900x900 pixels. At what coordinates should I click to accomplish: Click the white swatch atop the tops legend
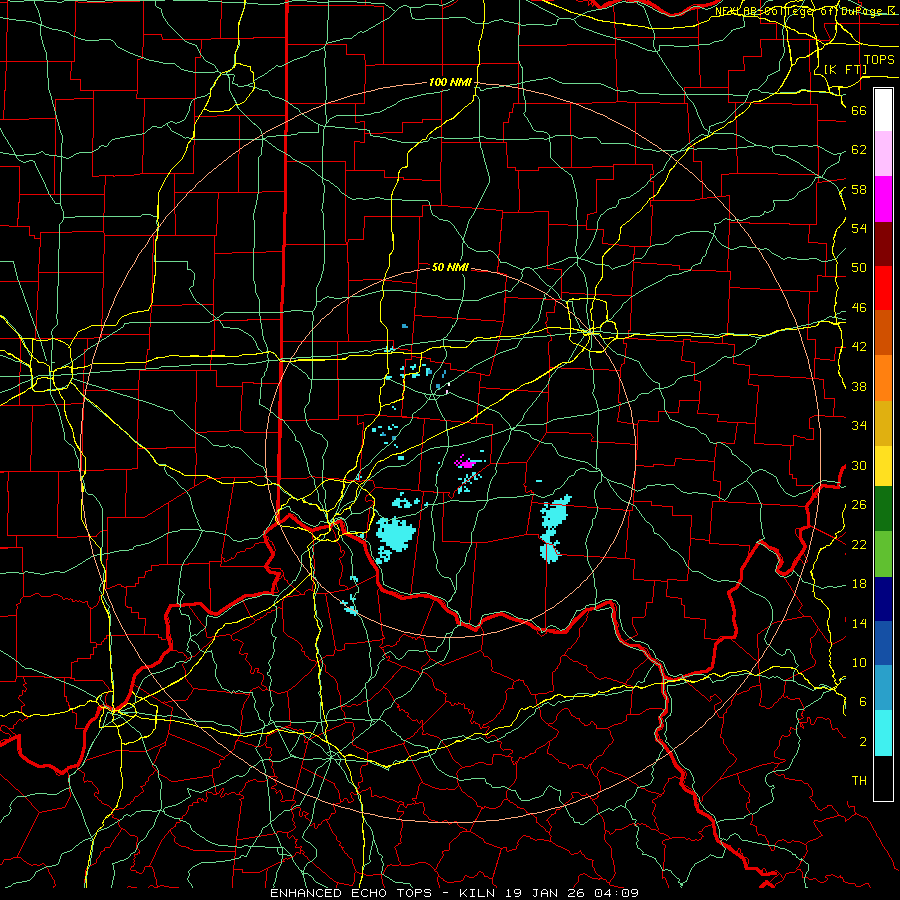(x=883, y=110)
